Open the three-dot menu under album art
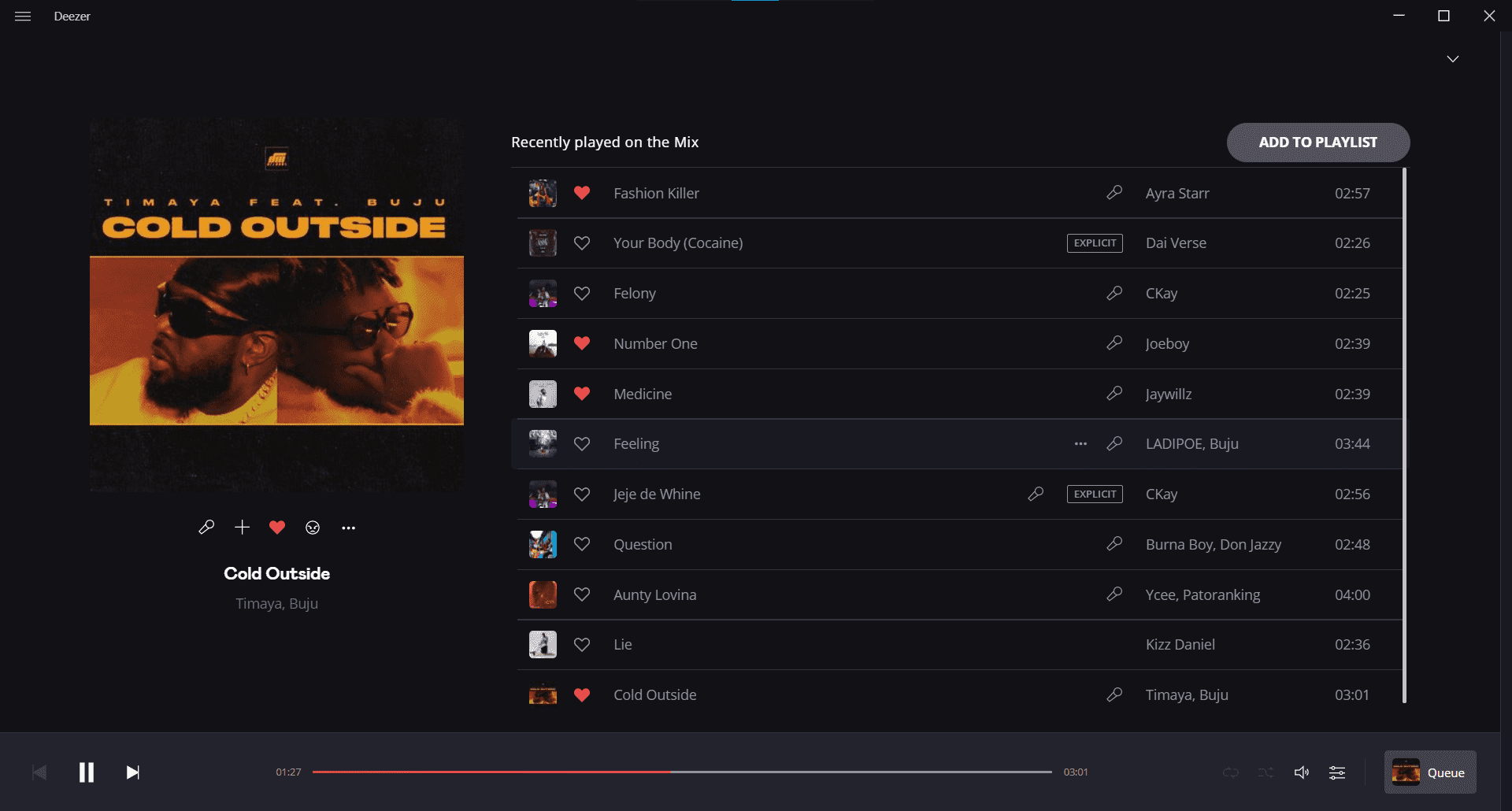This screenshot has width=1512, height=811. coord(348,528)
